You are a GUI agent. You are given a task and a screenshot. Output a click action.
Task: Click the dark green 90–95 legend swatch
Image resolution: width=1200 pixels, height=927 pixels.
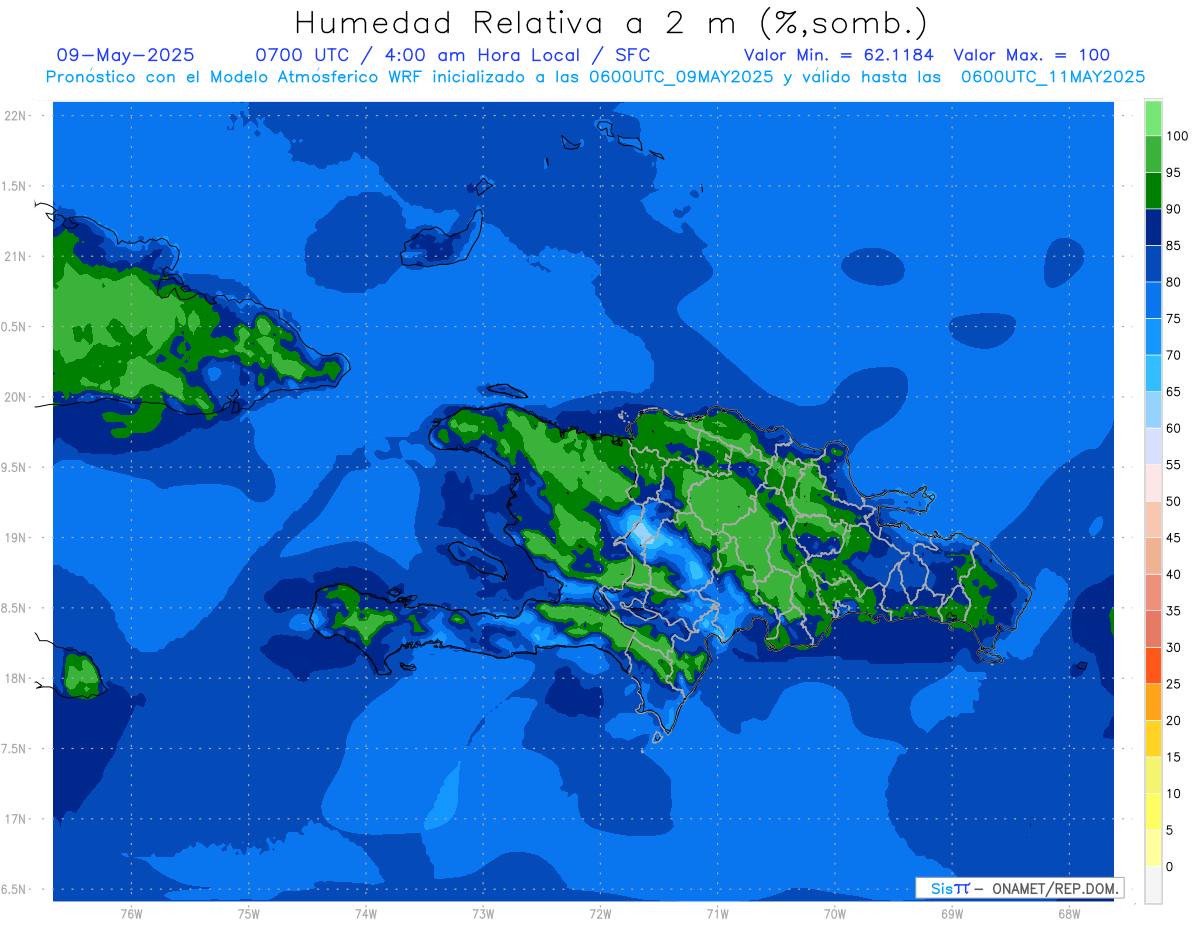coord(1153,191)
